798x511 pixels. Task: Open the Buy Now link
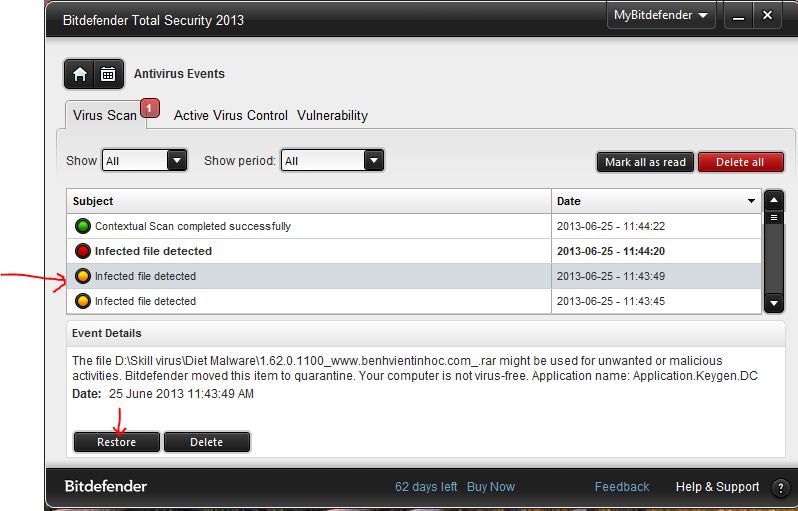click(x=491, y=487)
